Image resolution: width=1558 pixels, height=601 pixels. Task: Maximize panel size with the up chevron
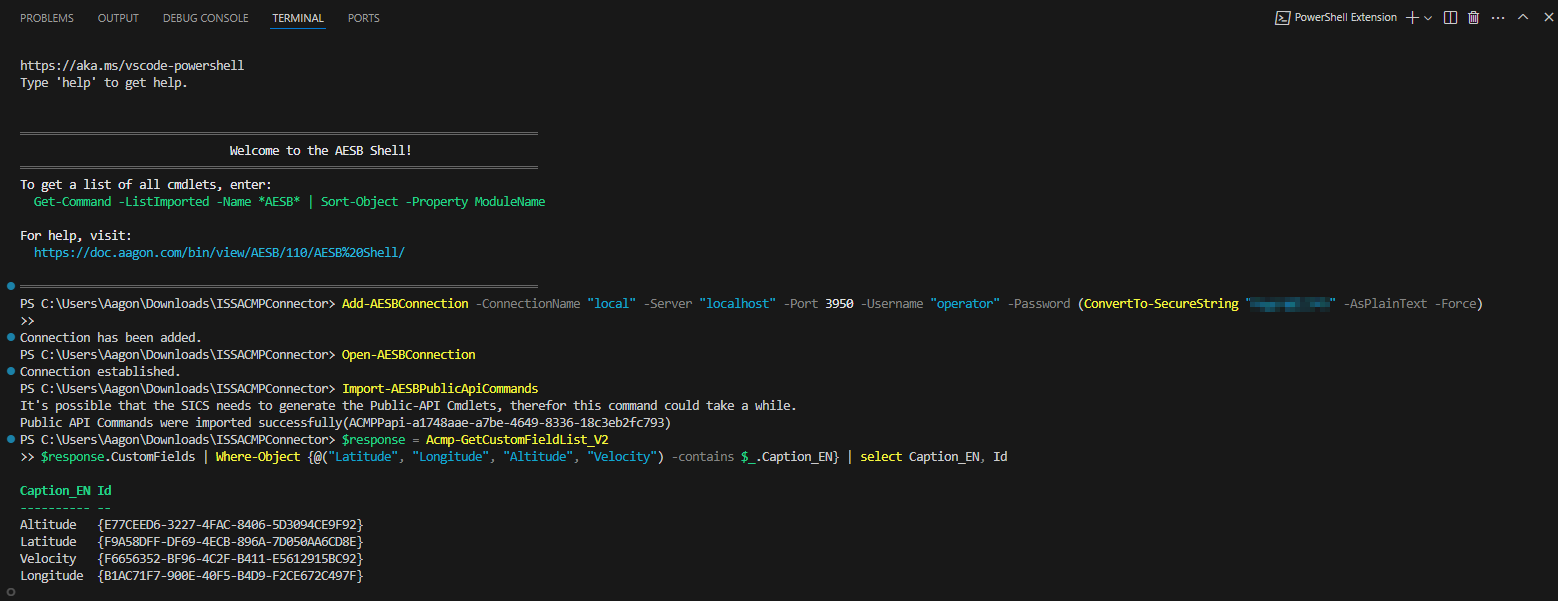coord(1522,18)
